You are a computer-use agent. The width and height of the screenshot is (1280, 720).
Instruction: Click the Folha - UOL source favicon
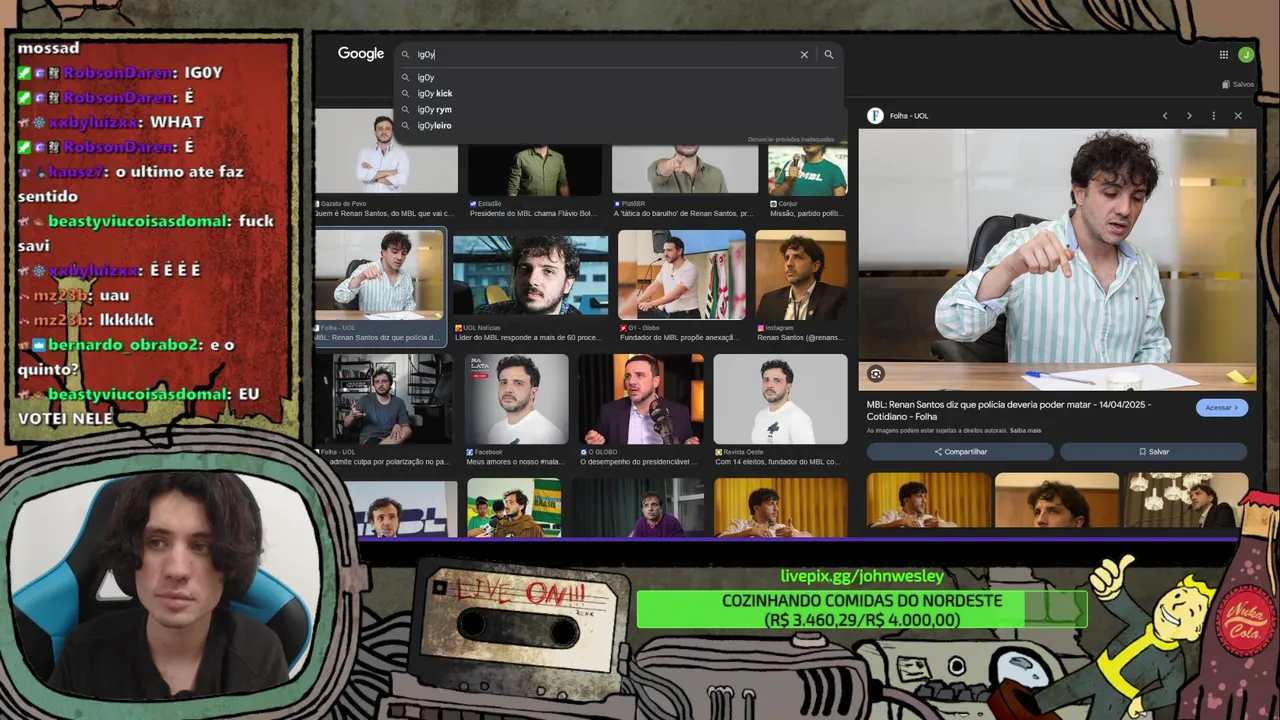(x=875, y=116)
